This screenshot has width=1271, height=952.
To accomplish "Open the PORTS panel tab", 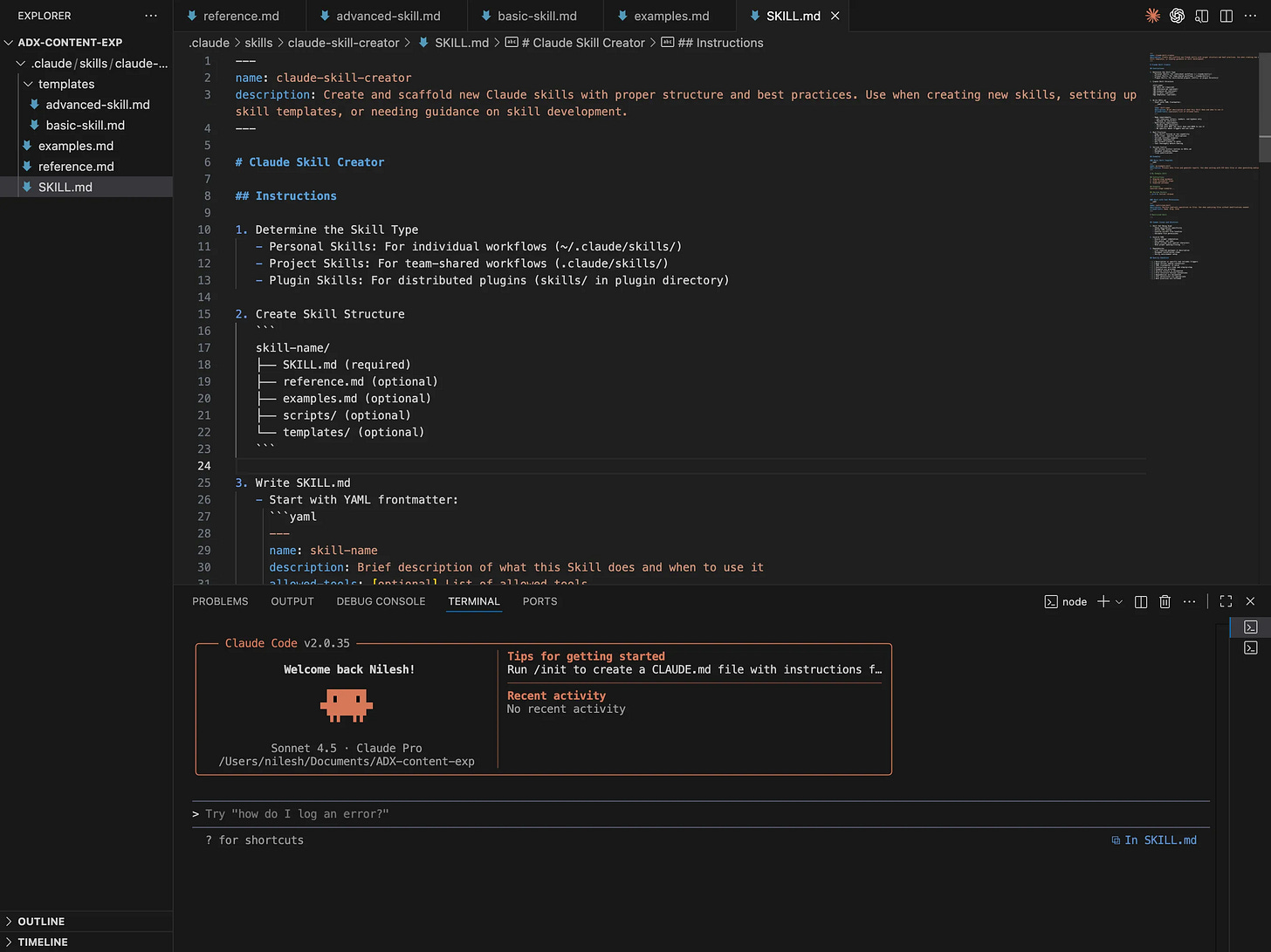I will point(539,601).
